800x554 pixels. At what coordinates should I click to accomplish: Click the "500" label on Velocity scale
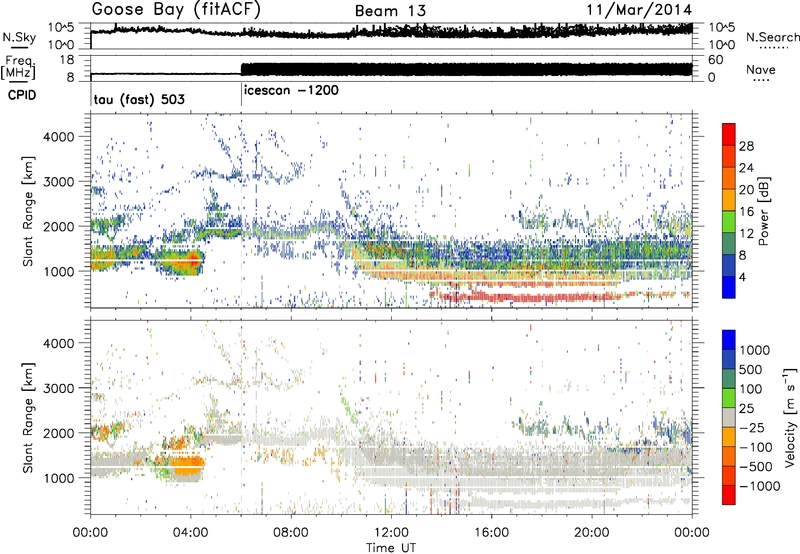[751, 370]
